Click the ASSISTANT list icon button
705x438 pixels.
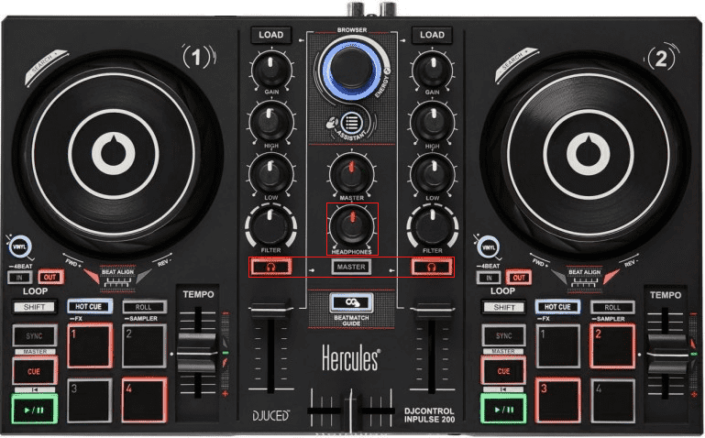coord(351,123)
